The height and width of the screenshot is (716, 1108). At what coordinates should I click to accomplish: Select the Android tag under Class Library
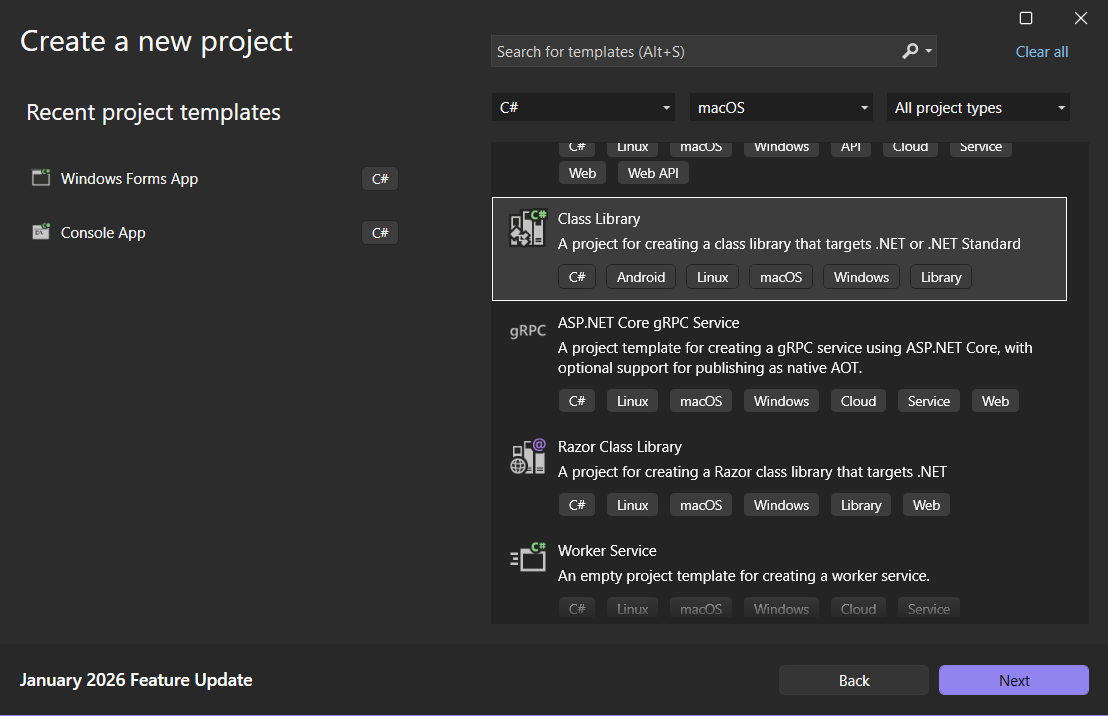(x=640, y=276)
